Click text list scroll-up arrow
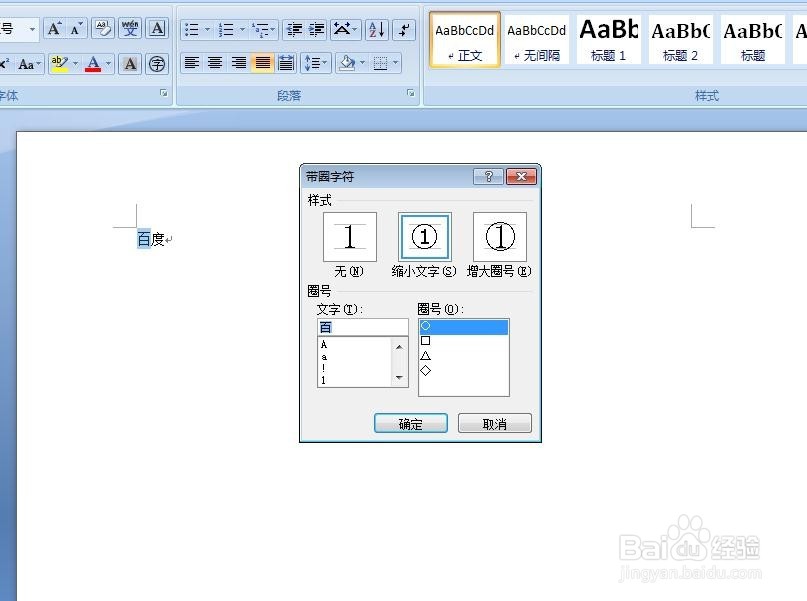Viewport: 807px width, 601px height. click(x=399, y=347)
